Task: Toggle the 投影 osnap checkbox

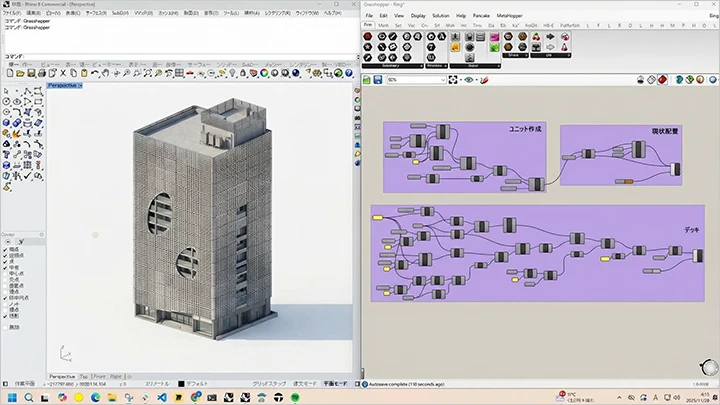Action: point(6,316)
